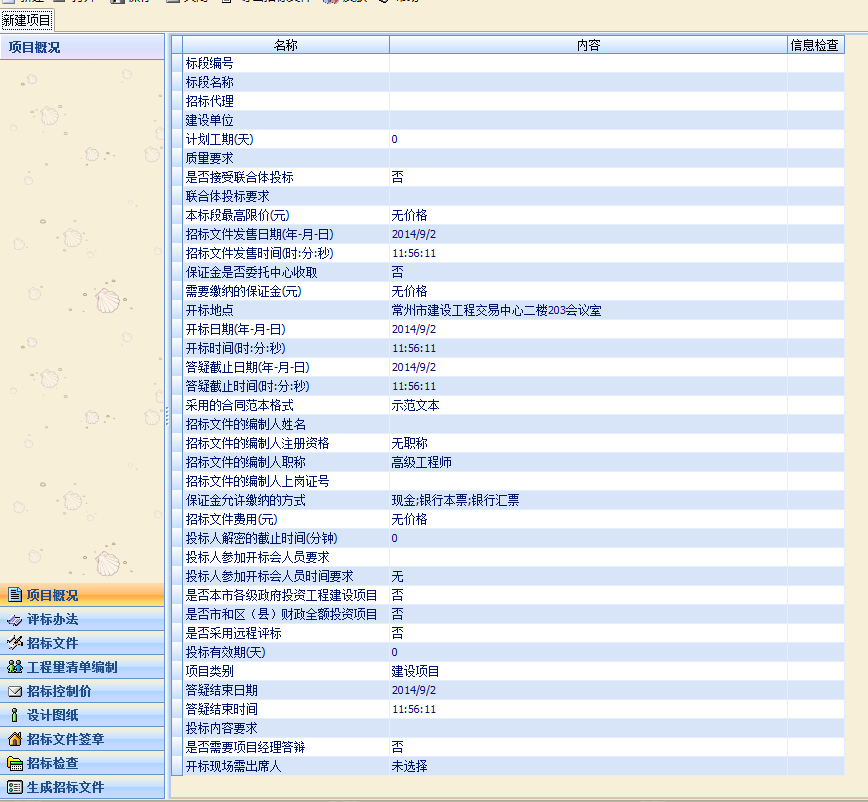The height and width of the screenshot is (802, 868).
Task: Open 招标检查 via its folder icon
Action: point(14,763)
